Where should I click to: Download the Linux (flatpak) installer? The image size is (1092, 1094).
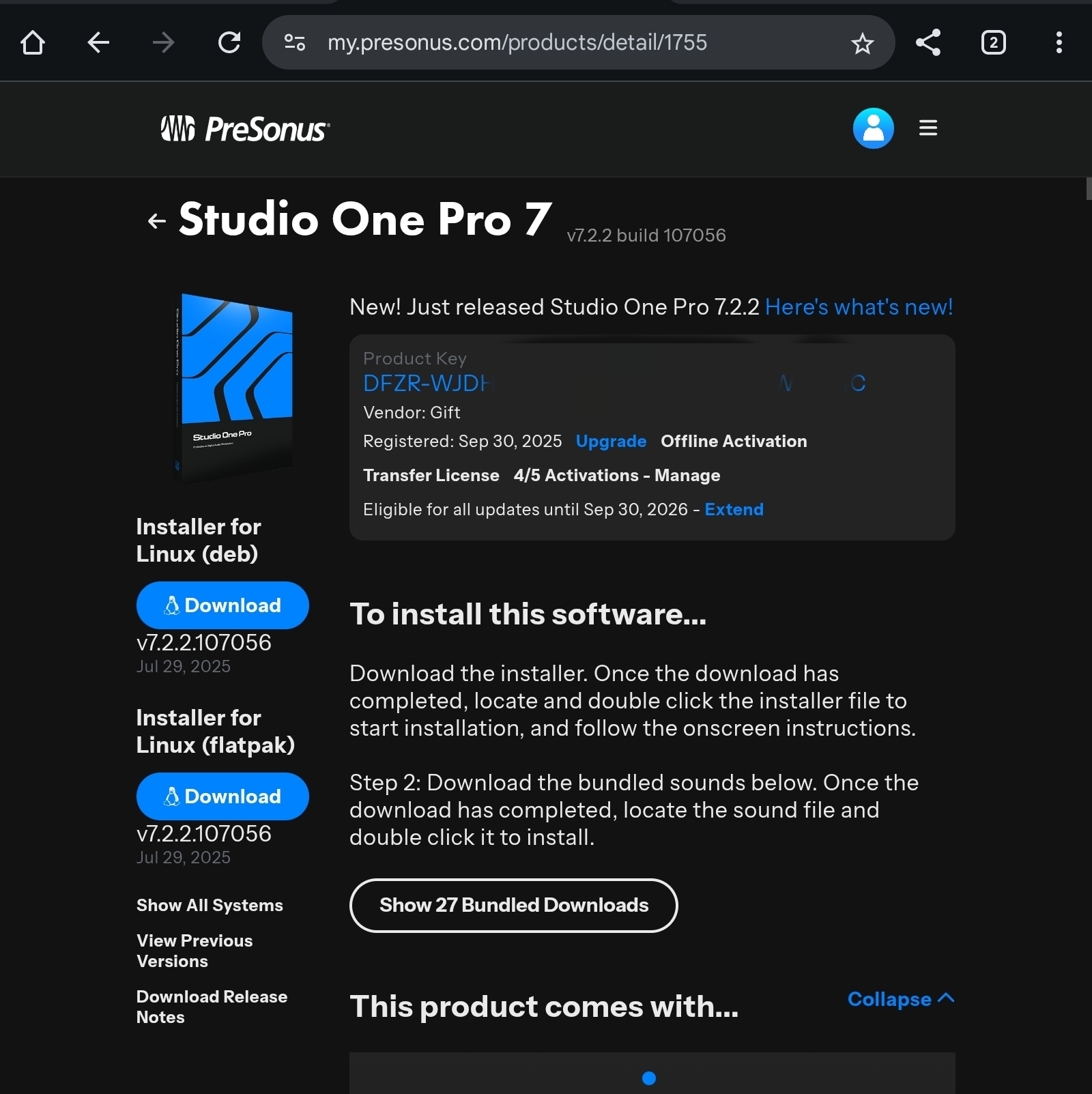(222, 796)
